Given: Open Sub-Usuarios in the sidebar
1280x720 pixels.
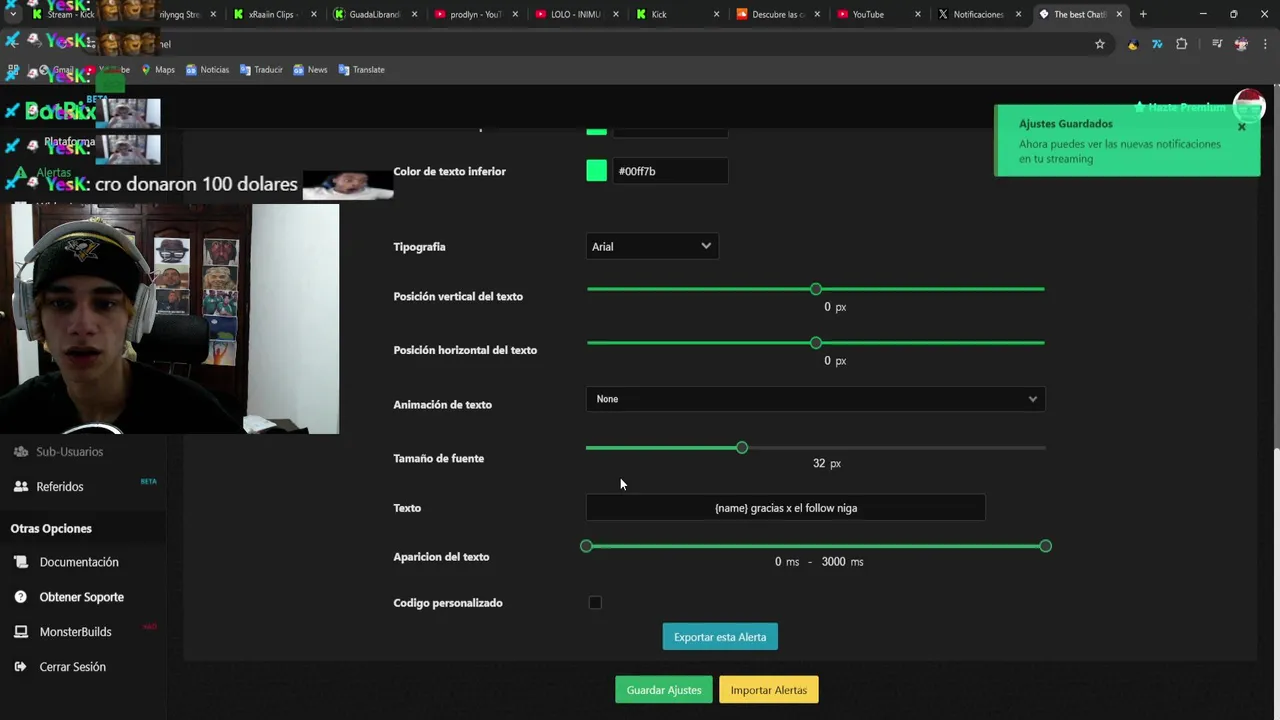Looking at the screenshot, I should 69,452.
